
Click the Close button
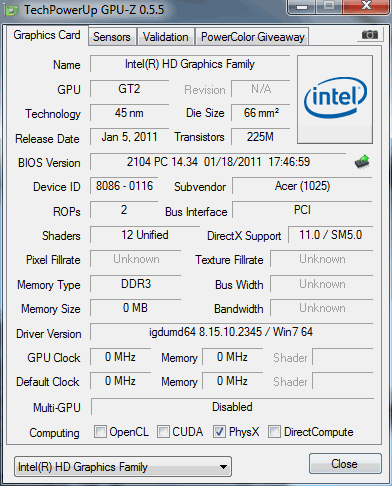pos(345,464)
